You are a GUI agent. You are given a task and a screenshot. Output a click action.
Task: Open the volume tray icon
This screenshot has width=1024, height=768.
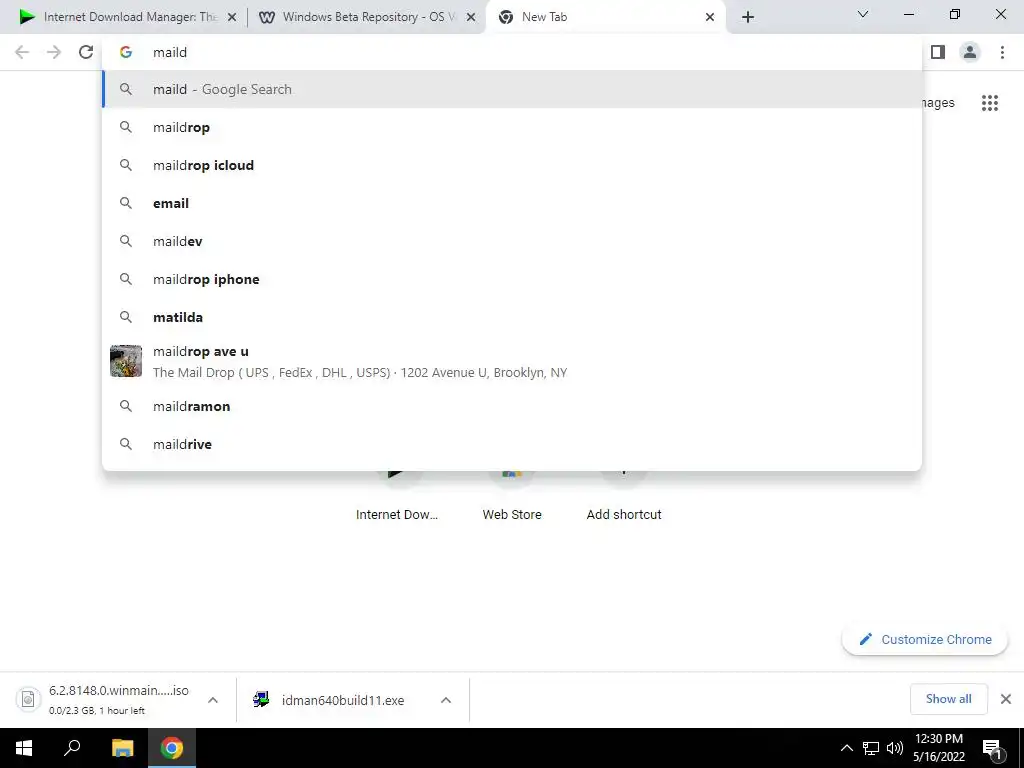click(895, 748)
